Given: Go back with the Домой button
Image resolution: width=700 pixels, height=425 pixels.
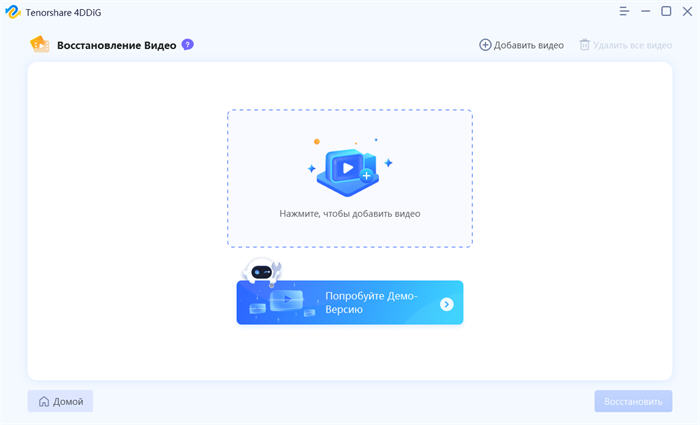Looking at the screenshot, I should [x=60, y=401].
